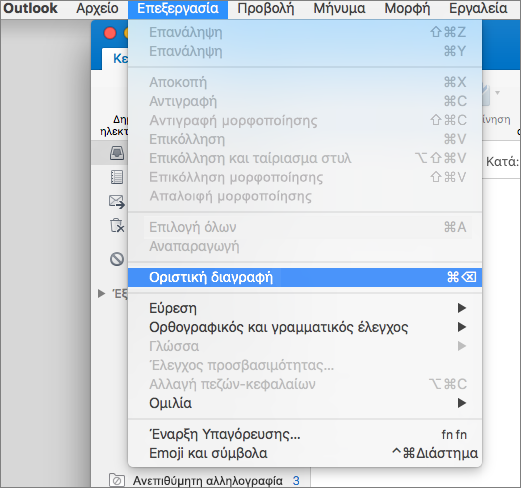The image size is (521, 488).
Task: Open the Drafts folder icon in sidebar
Action: (117, 177)
